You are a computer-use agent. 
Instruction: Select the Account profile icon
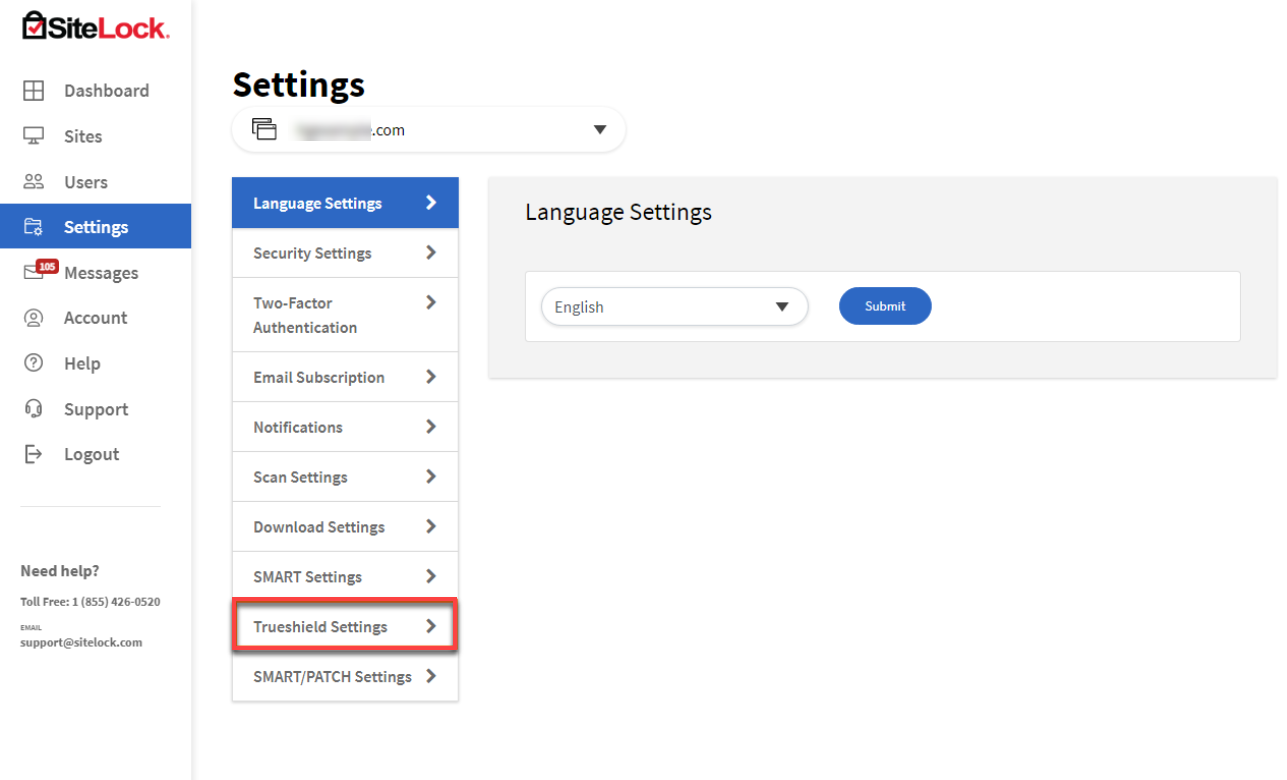point(33,317)
